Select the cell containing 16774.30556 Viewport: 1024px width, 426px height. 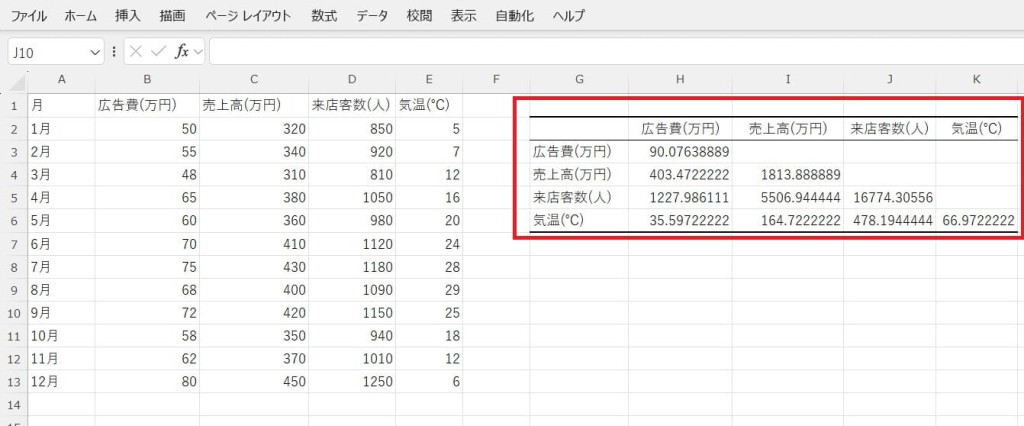891,198
